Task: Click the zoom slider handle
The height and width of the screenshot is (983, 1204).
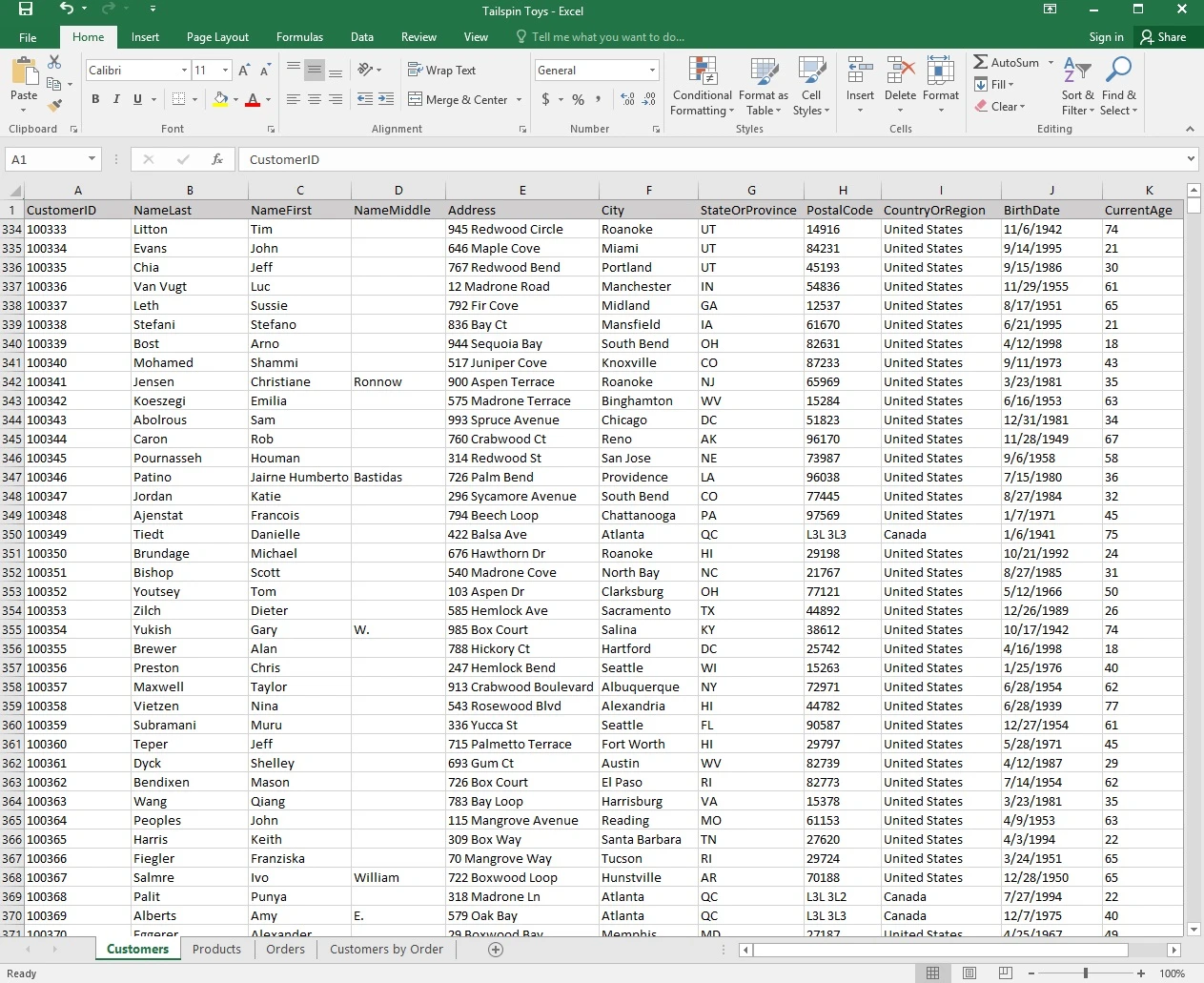Action: pyautogui.click(x=1086, y=973)
